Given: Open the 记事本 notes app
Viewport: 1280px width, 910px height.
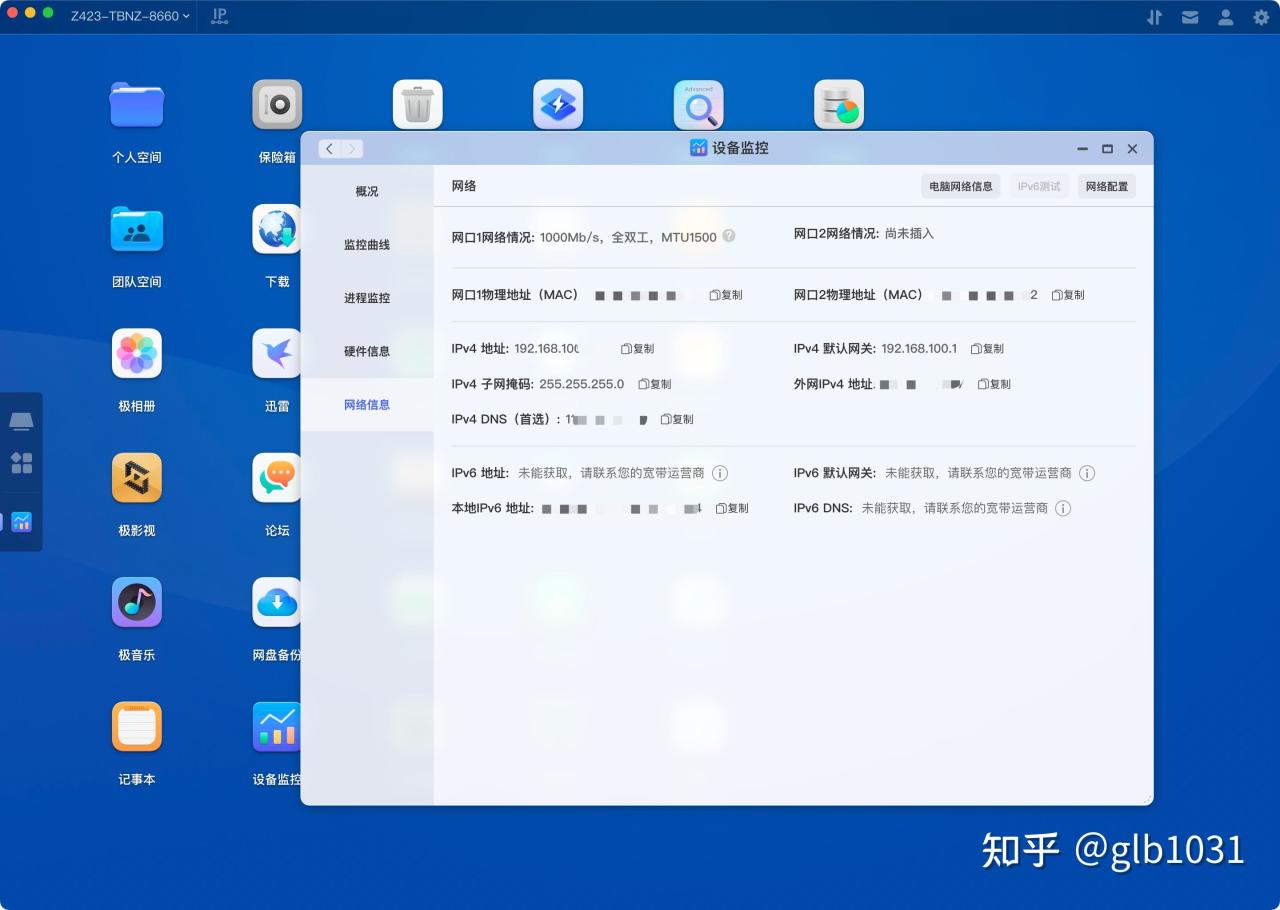Looking at the screenshot, I should pyautogui.click(x=136, y=727).
